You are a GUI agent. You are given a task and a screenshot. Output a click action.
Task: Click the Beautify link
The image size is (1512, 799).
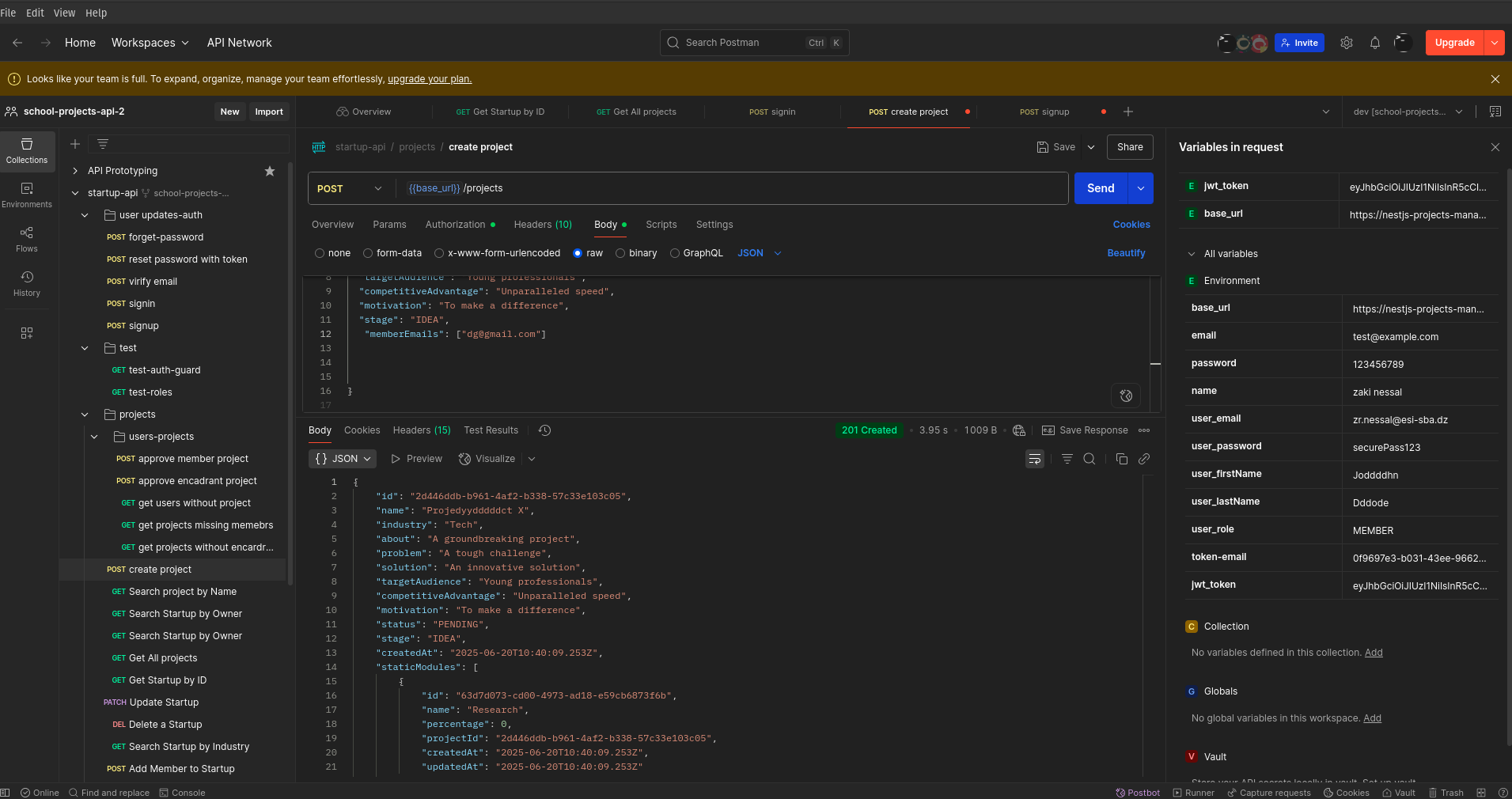pos(1126,253)
